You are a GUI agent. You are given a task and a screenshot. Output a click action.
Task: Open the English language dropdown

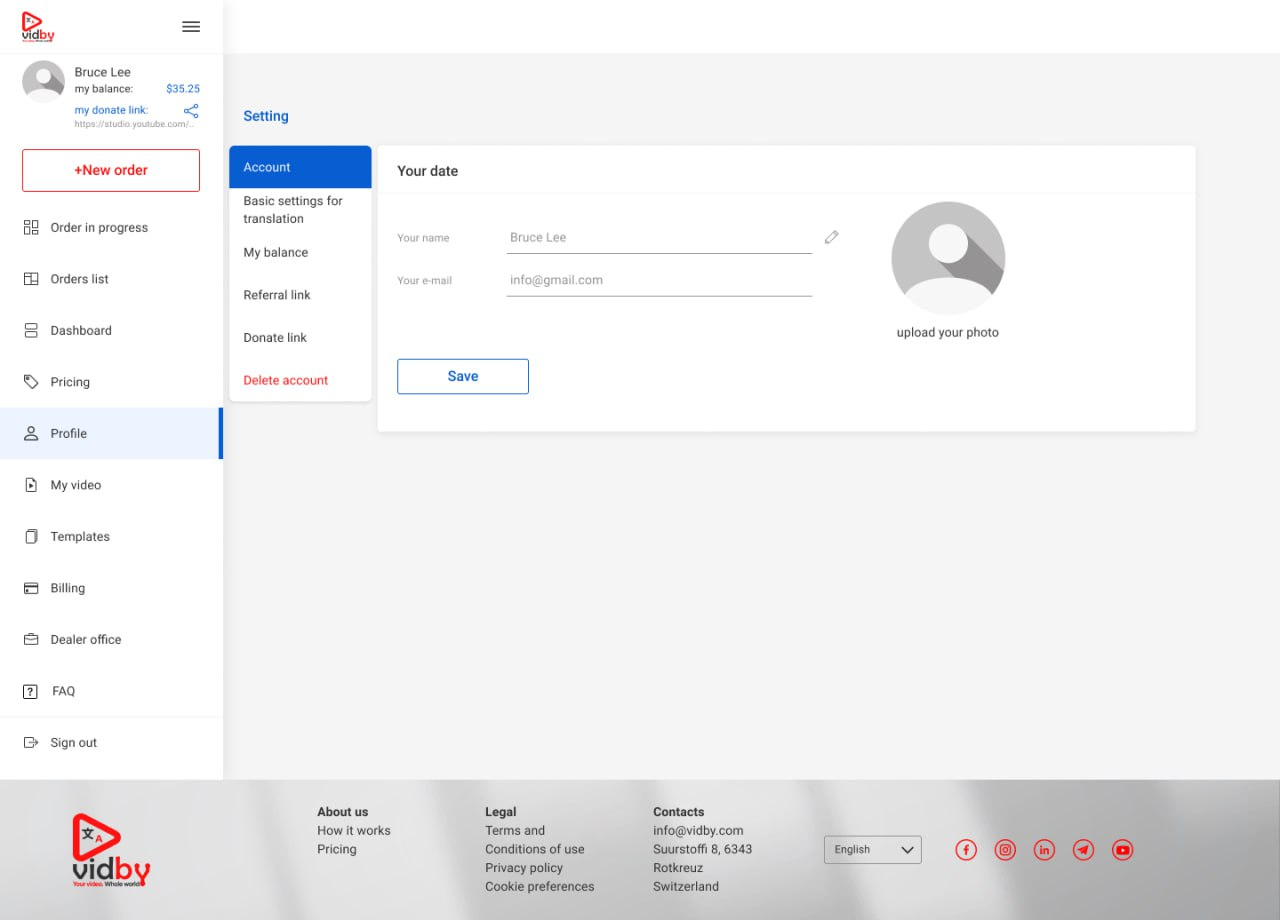(x=872, y=850)
